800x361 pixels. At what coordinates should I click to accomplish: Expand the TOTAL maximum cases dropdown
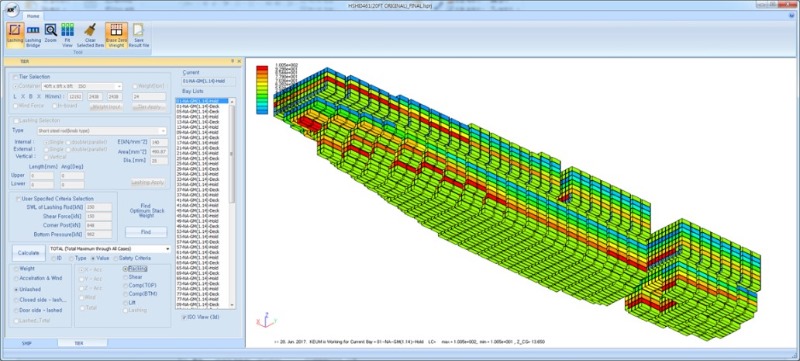pos(110,249)
